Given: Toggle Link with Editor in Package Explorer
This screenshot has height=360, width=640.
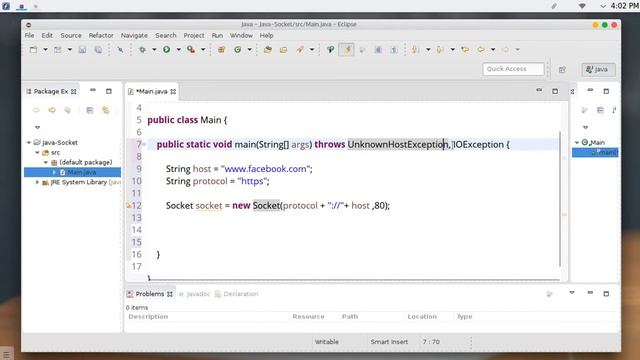Looking at the screenshot, I should tap(106, 110).
